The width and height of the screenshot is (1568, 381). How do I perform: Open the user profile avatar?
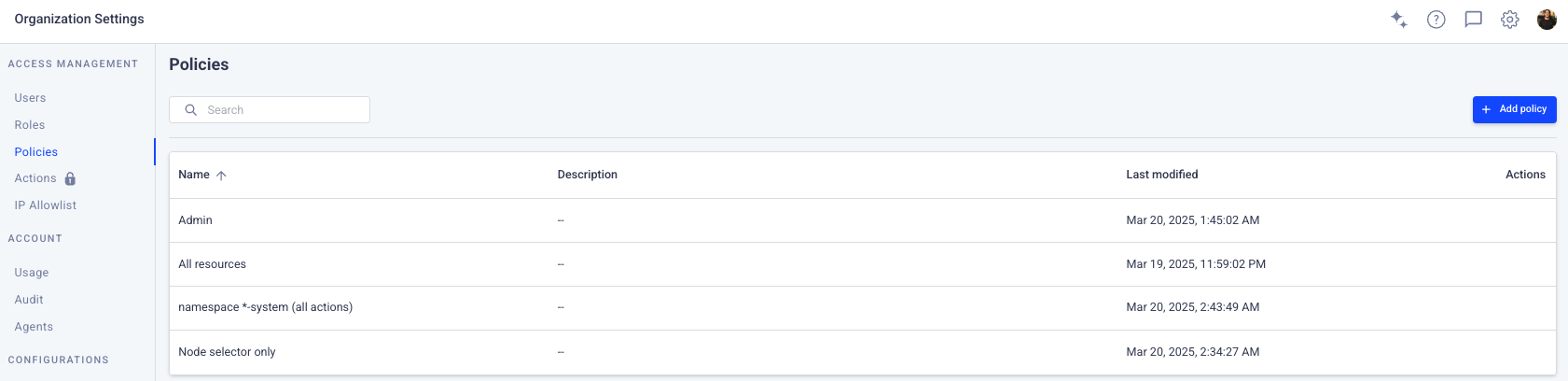pyautogui.click(x=1547, y=19)
